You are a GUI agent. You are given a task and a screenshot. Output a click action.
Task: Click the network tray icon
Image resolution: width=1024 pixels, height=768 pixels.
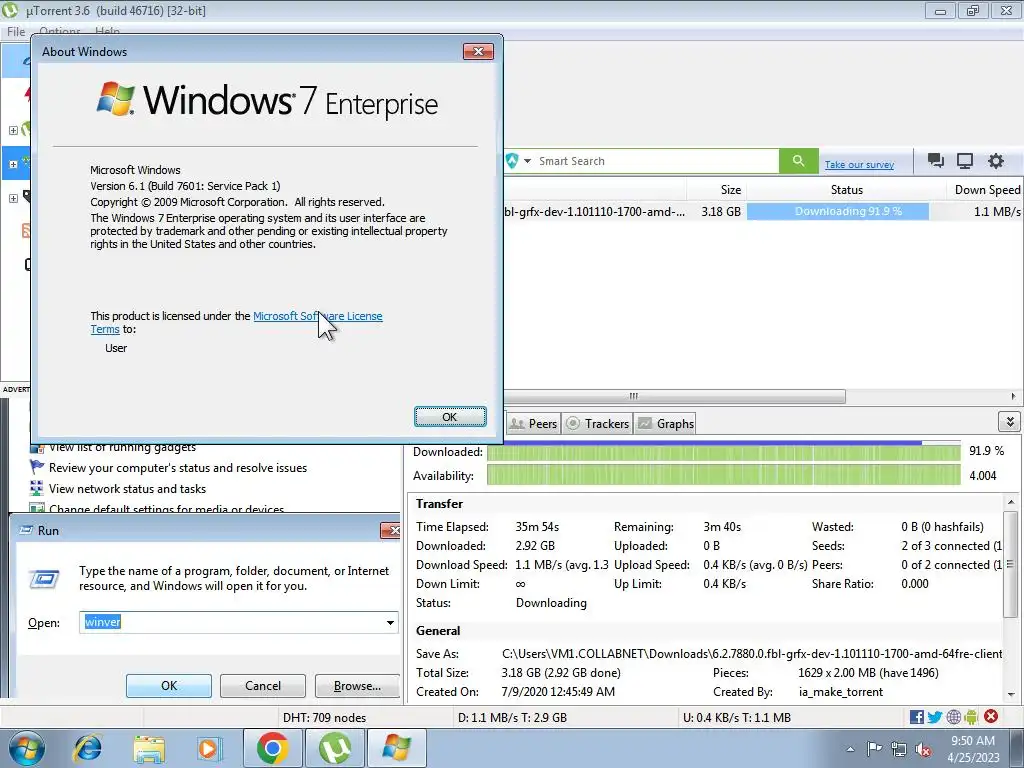[899, 749]
